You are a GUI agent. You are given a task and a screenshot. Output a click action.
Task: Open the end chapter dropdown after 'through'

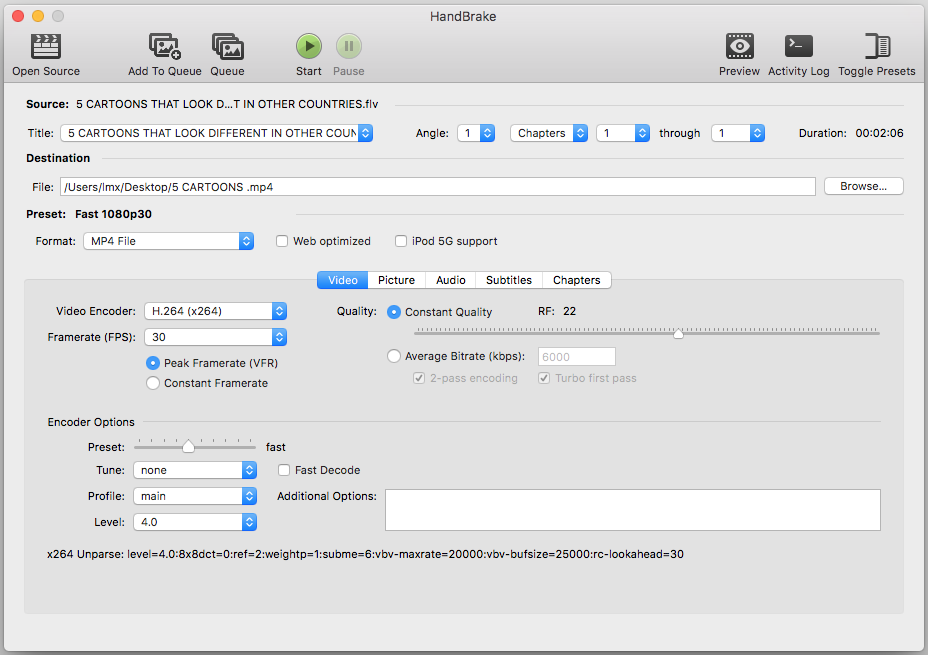[x=738, y=133]
